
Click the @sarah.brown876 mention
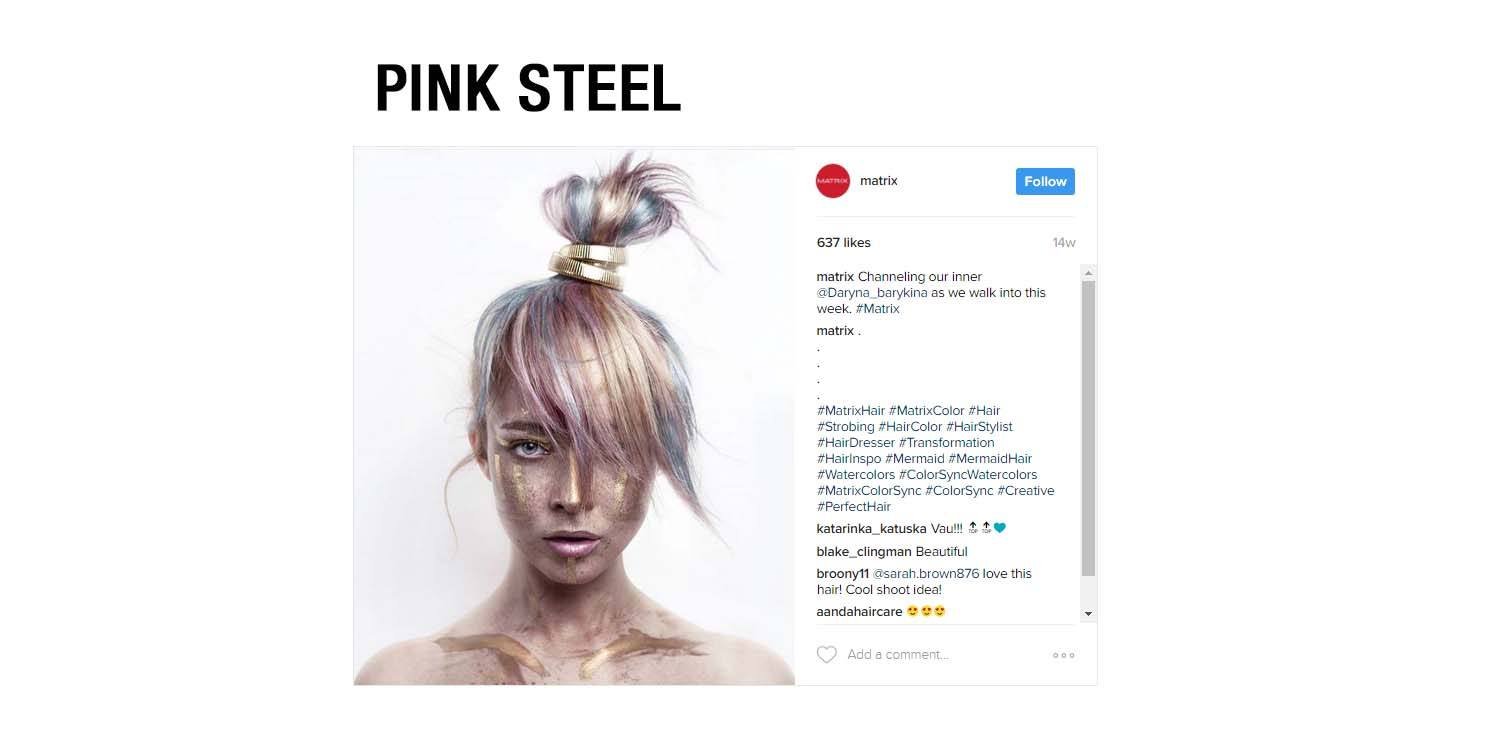[x=926, y=574]
